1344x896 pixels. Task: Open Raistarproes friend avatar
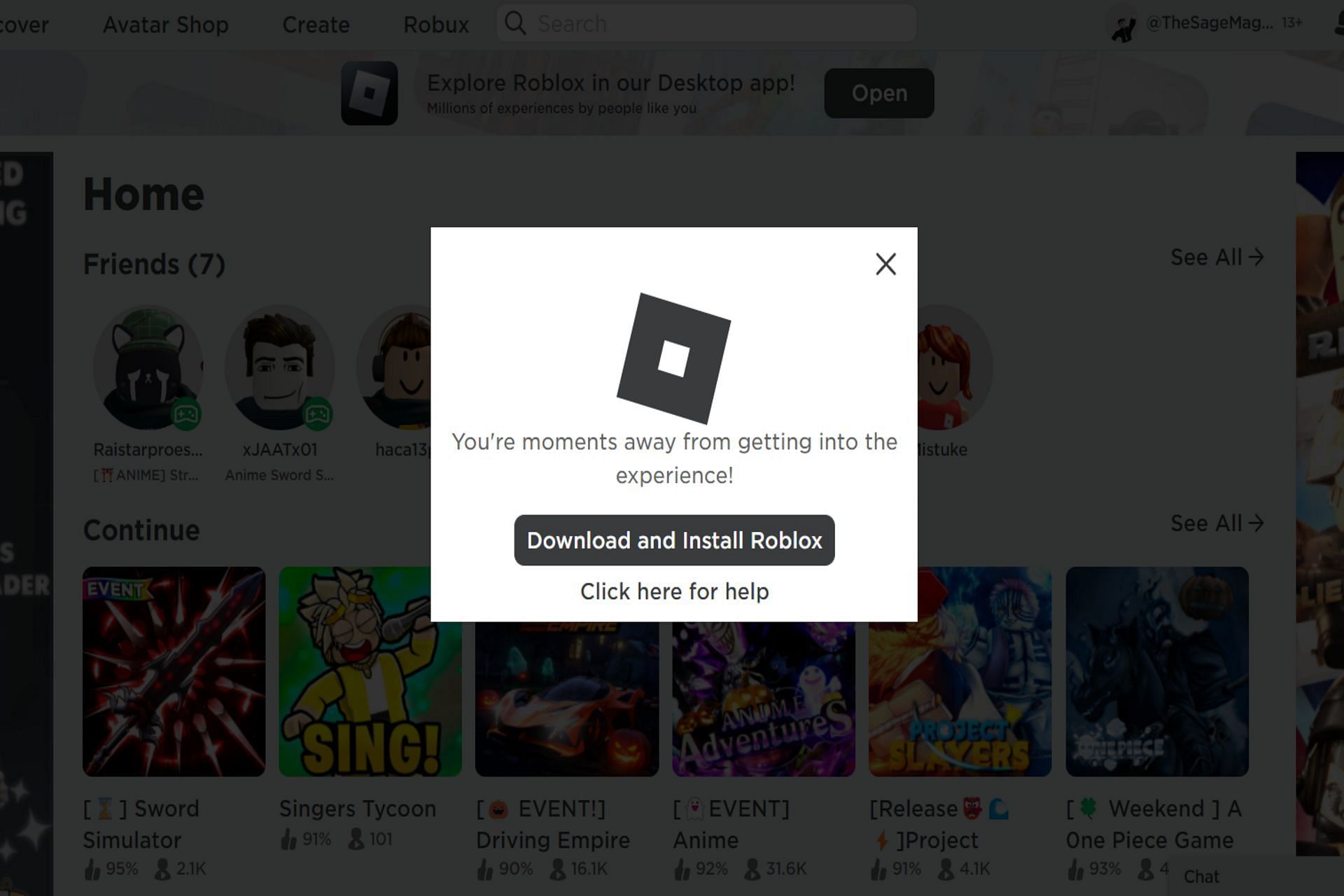[148, 367]
